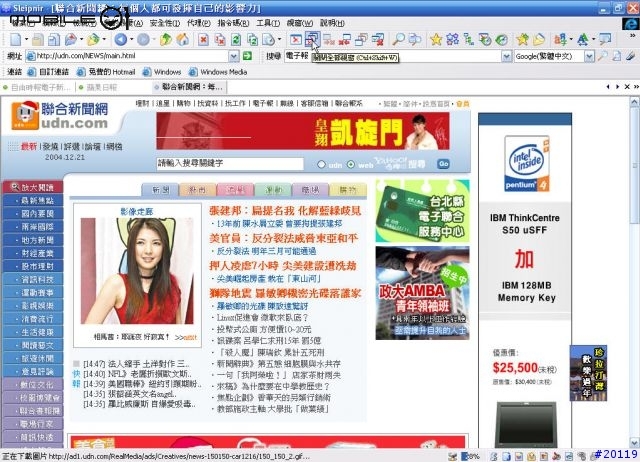The width and height of the screenshot is (640, 462).
Task: Open the Windows Media link shortcut
Action: (218, 72)
